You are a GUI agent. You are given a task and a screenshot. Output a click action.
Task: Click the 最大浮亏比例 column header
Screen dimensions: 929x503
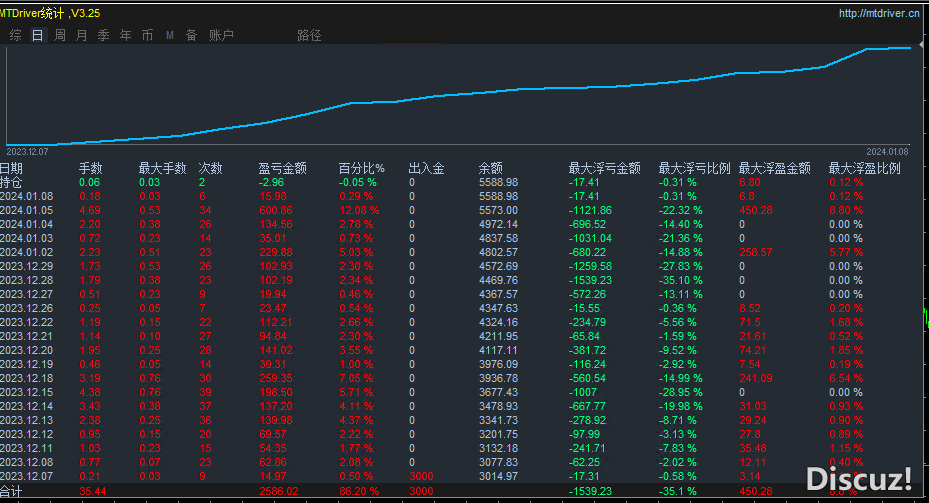point(694,168)
